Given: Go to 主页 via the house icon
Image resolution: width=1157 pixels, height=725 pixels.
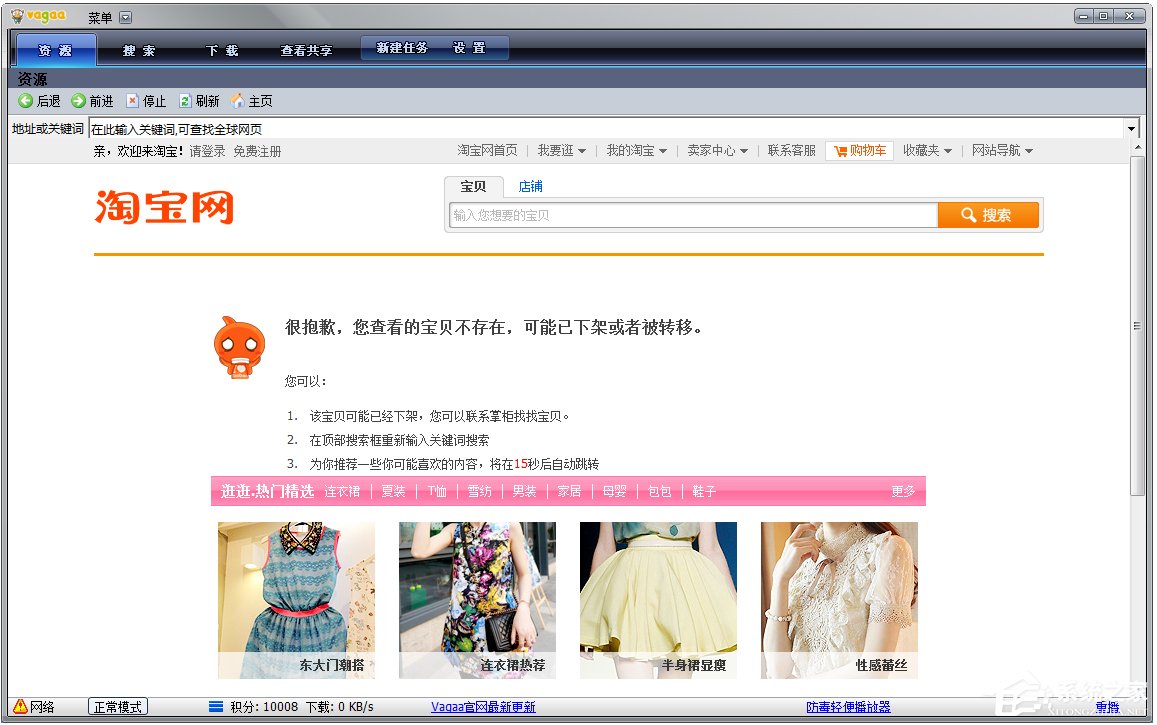Looking at the screenshot, I should click(238, 101).
